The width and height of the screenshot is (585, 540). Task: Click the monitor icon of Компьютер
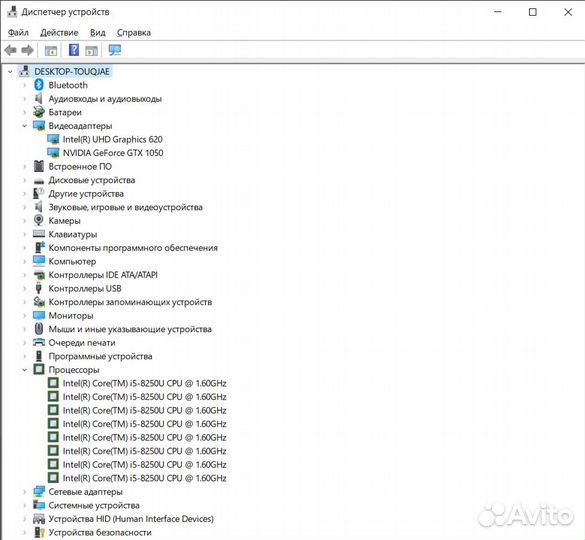coord(39,261)
